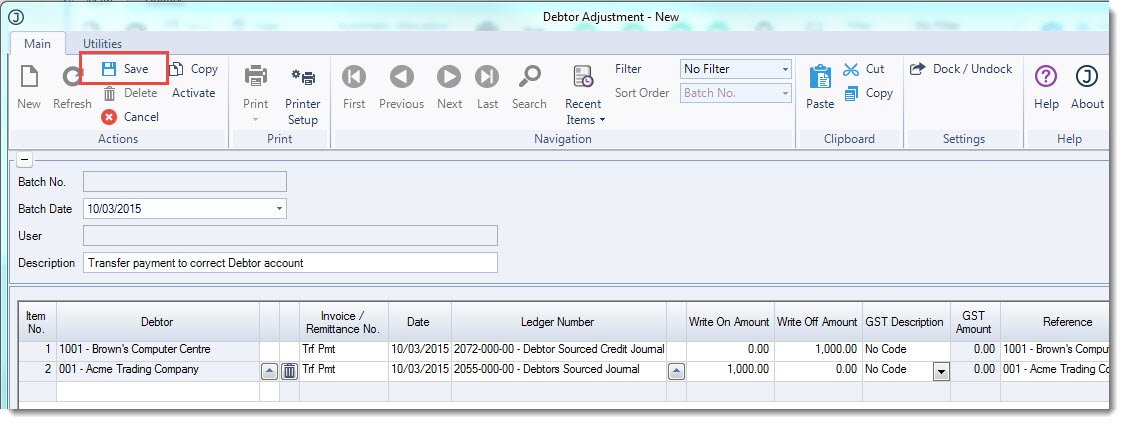Select the 1001 - Brown's Computer Centre cell
Screen dimensions: 1124x424
click(x=158, y=349)
